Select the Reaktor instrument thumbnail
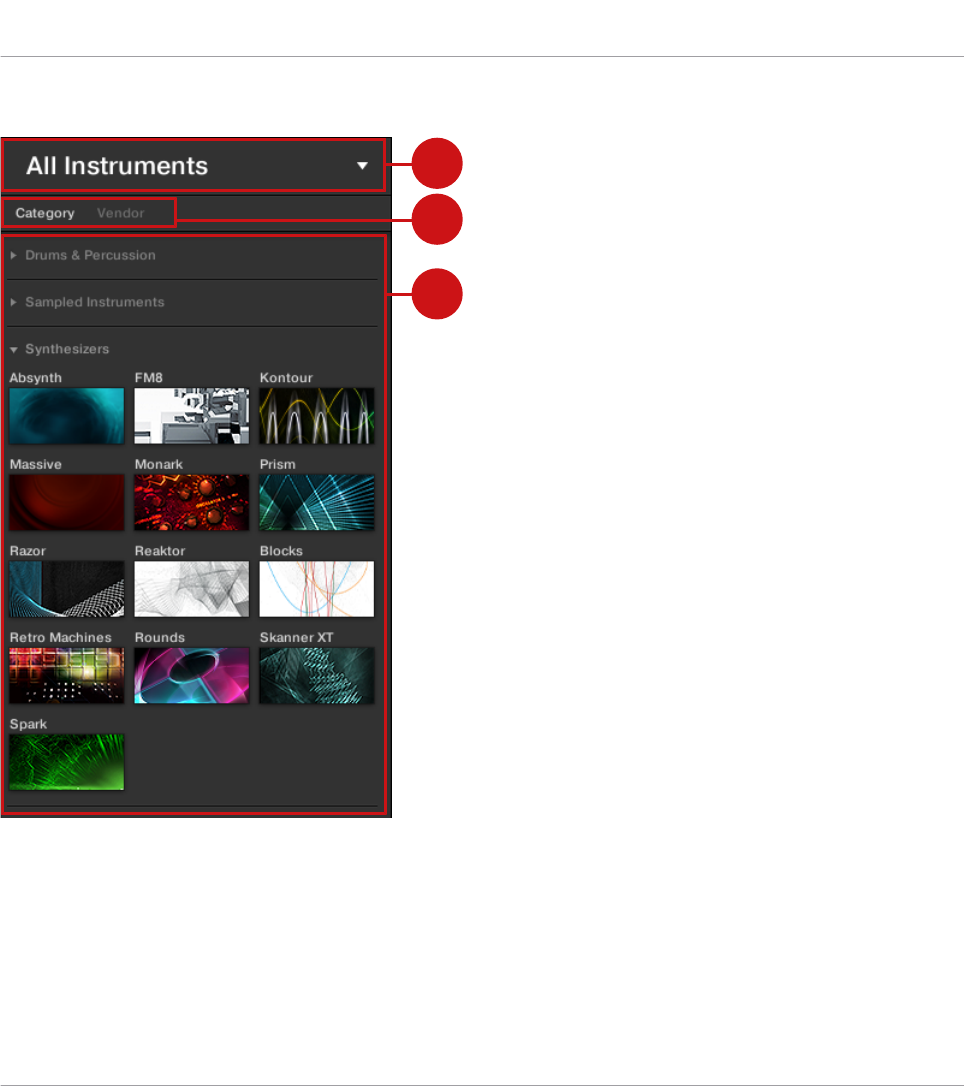Viewport: 965px width, 1086px height. [192, 589]
